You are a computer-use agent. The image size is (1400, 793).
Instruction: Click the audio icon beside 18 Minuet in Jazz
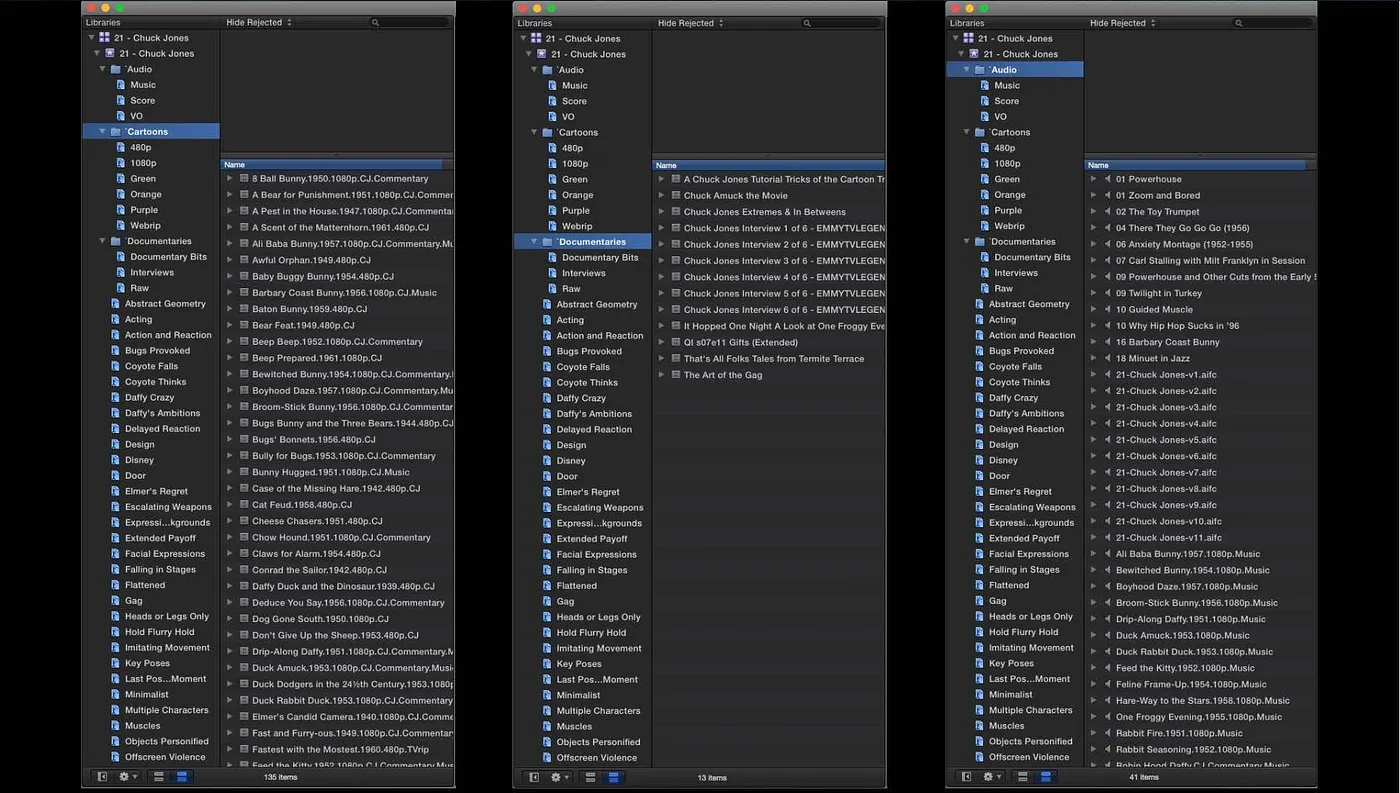1107,358
